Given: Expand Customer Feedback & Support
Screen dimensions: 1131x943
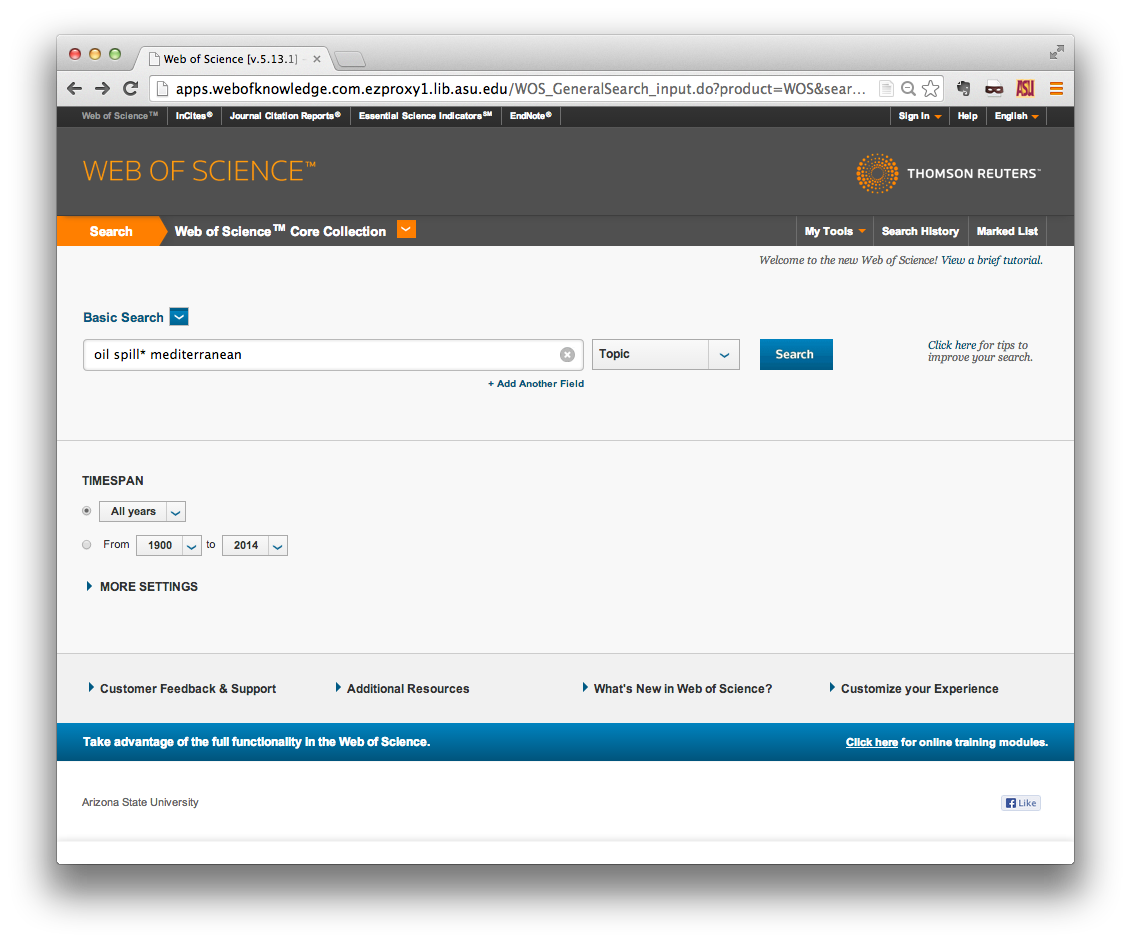Looking at the screenshot, I should click(x=182, y=688).
